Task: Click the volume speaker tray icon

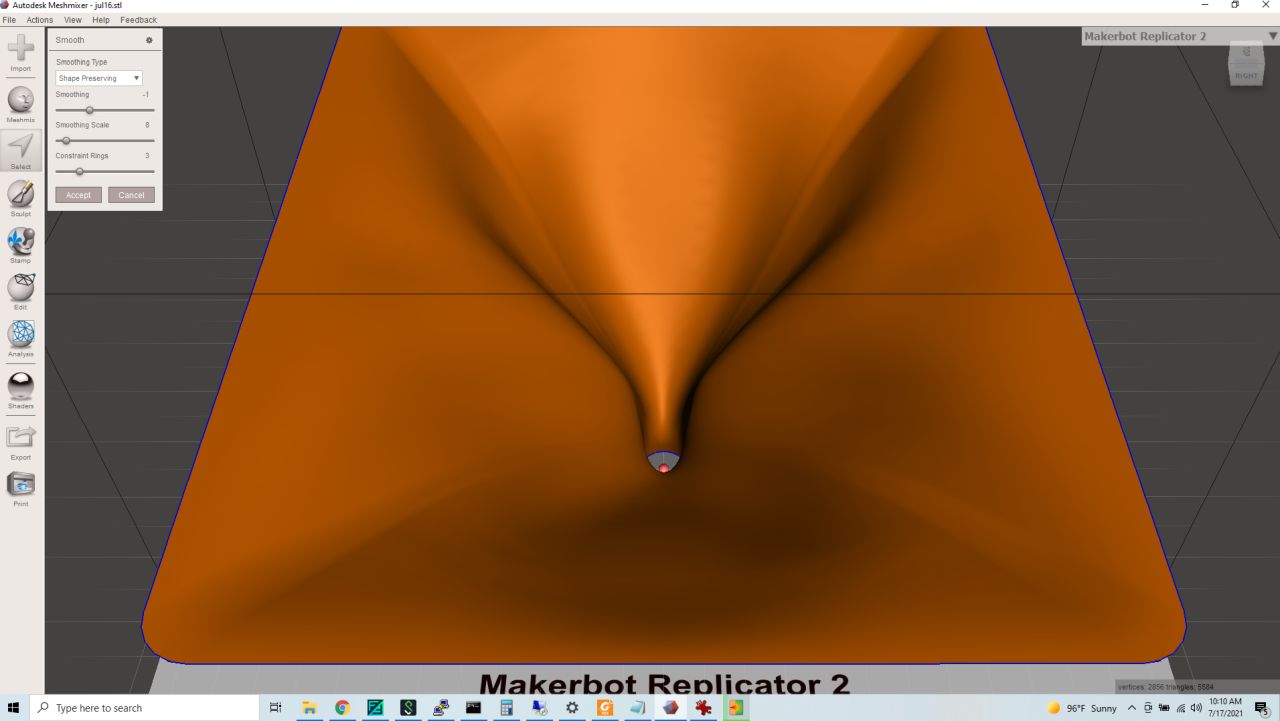Action: click(x=1196, y=708)
